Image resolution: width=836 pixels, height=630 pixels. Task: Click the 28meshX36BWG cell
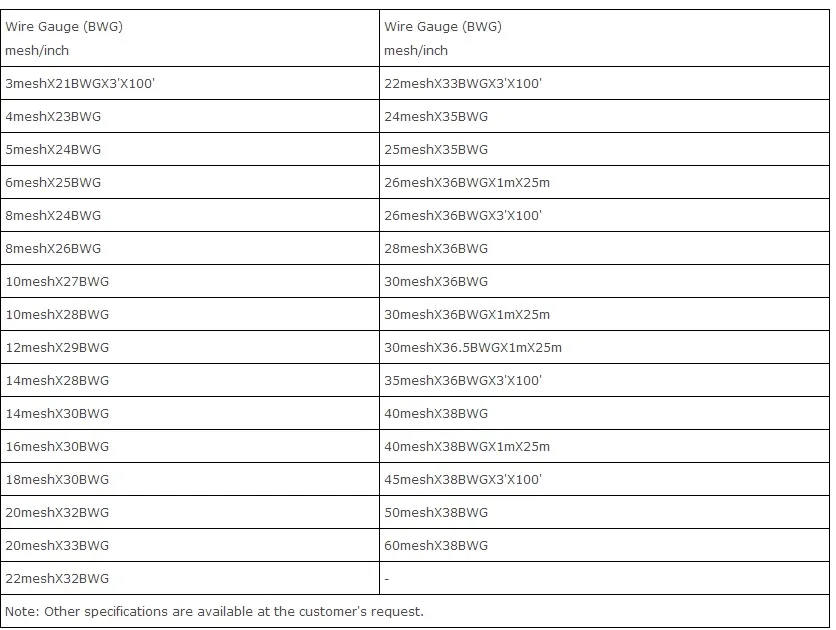point(436,249)
